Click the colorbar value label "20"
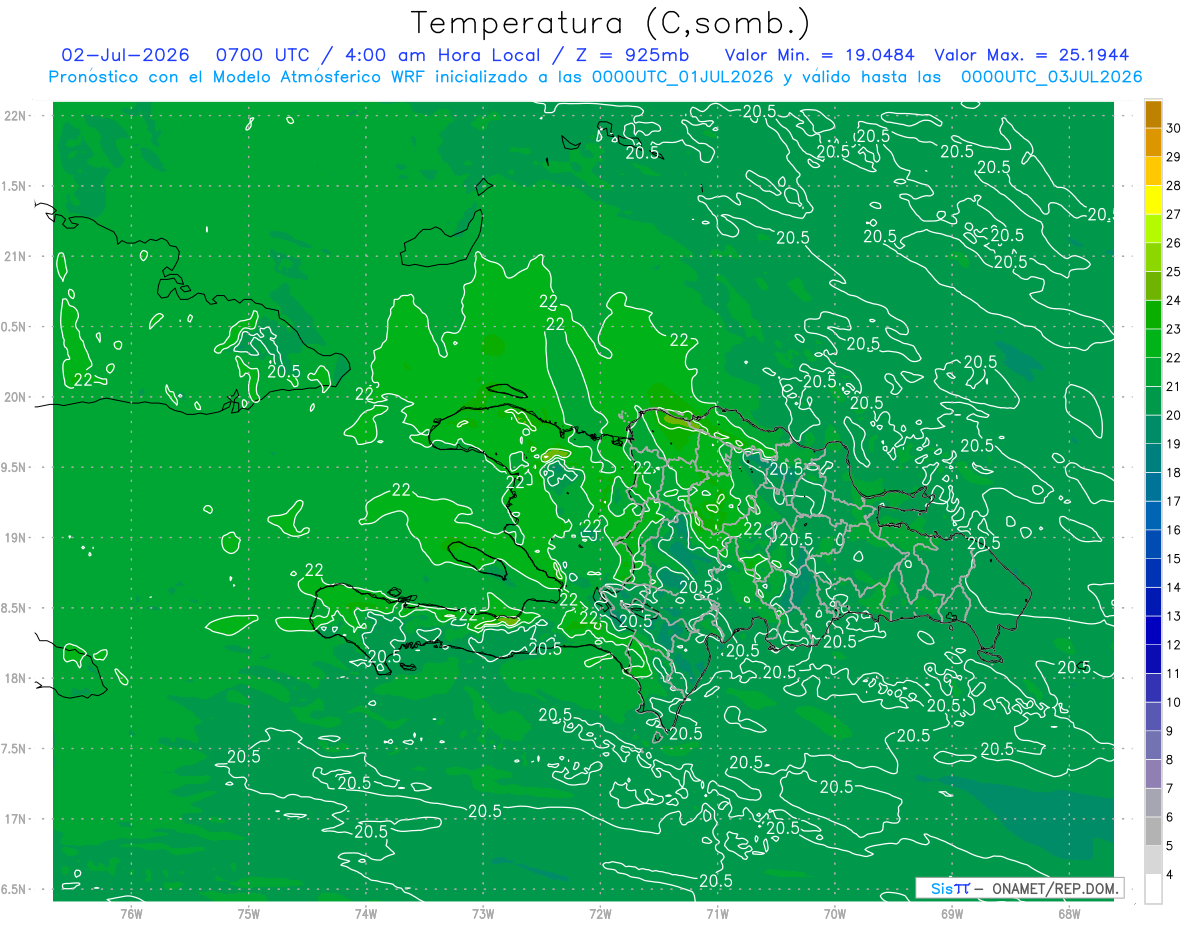 click(x=1174, y=415)
